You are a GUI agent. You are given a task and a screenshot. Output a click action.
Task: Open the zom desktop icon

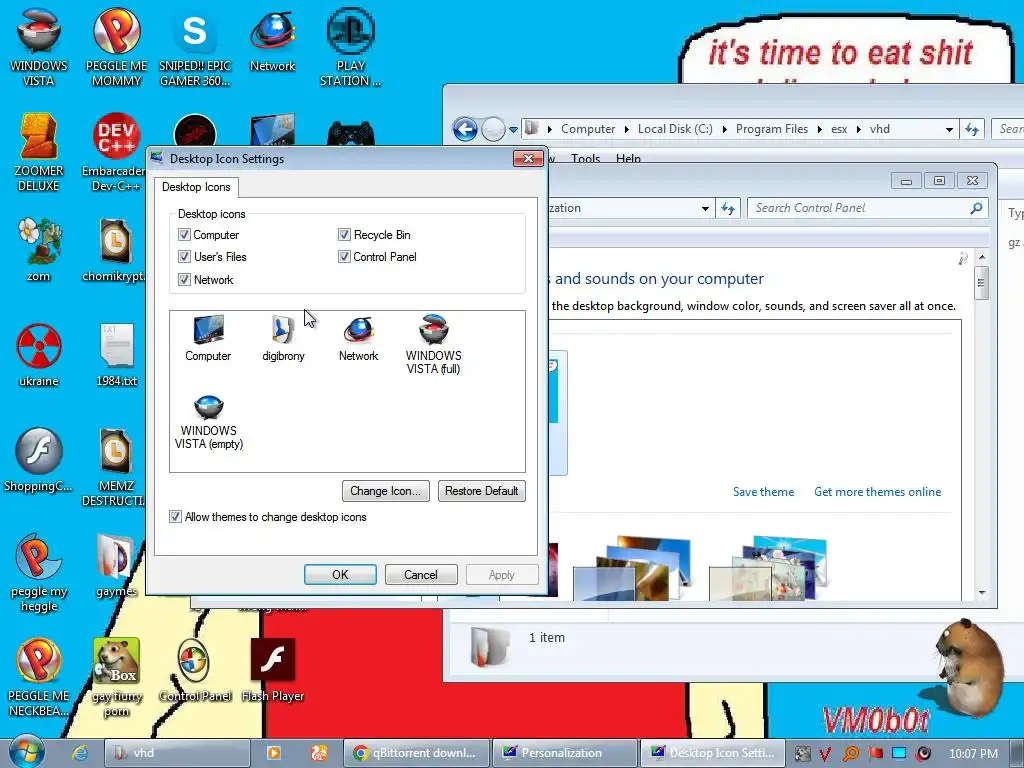39,249
